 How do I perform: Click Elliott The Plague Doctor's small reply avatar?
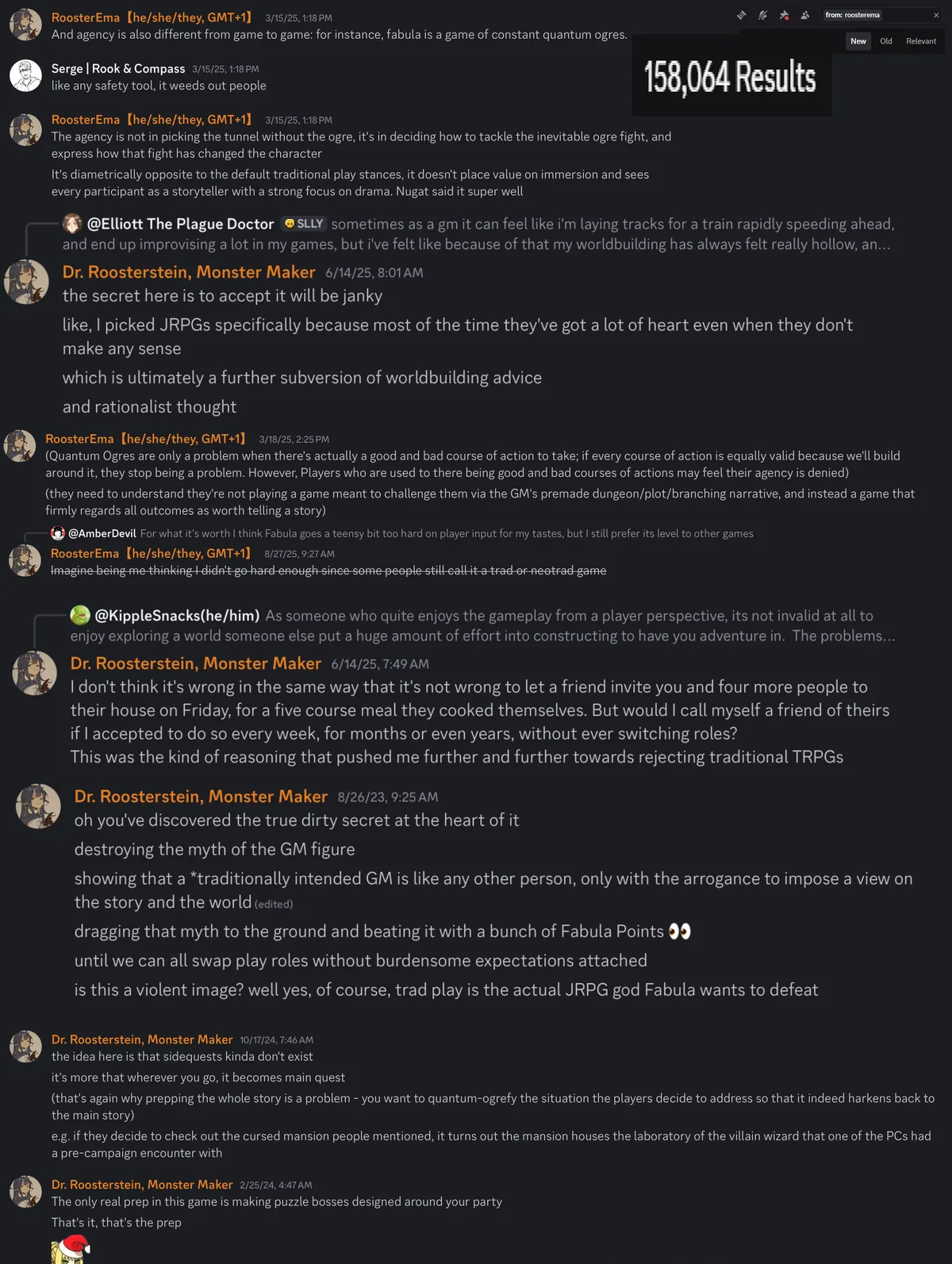click(73, 224)
